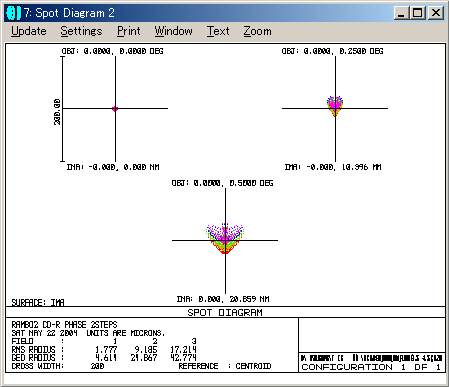449x387 pixels.
Task: Click the 0.2500 DEG field spot pattern
Action: pos(335,106)
